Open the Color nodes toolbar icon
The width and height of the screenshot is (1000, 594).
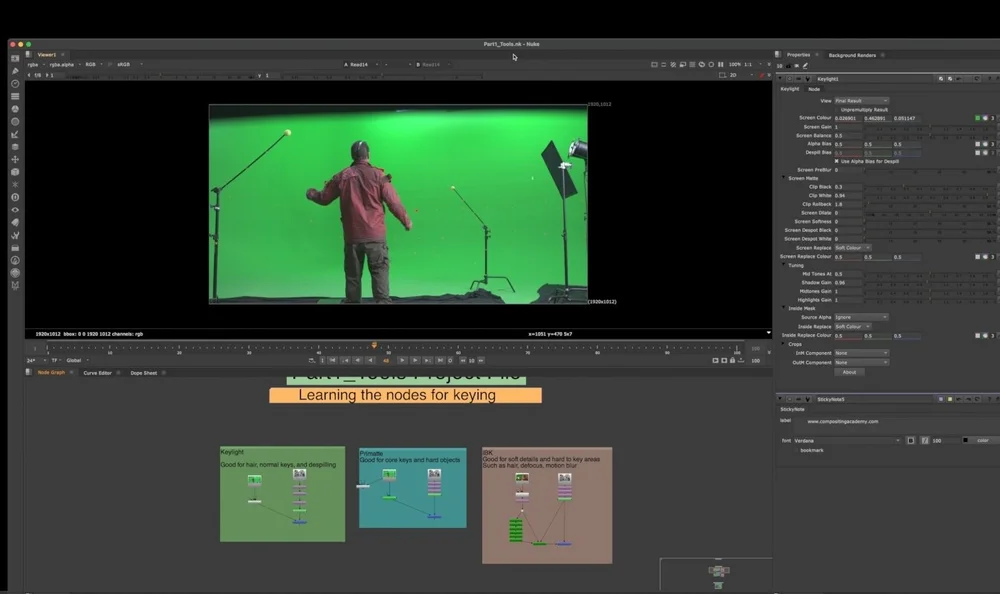[15, 109]
